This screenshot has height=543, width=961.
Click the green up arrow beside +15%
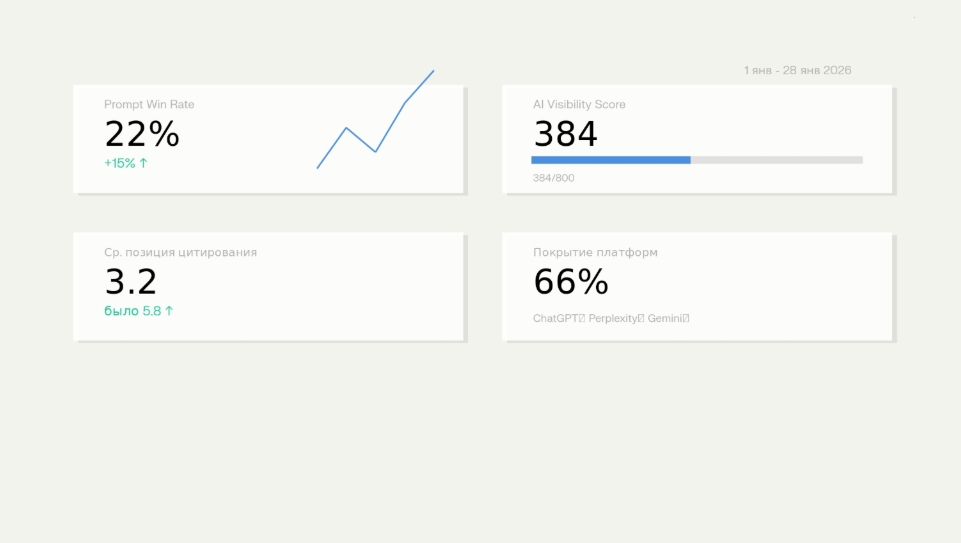pos(143,163)
